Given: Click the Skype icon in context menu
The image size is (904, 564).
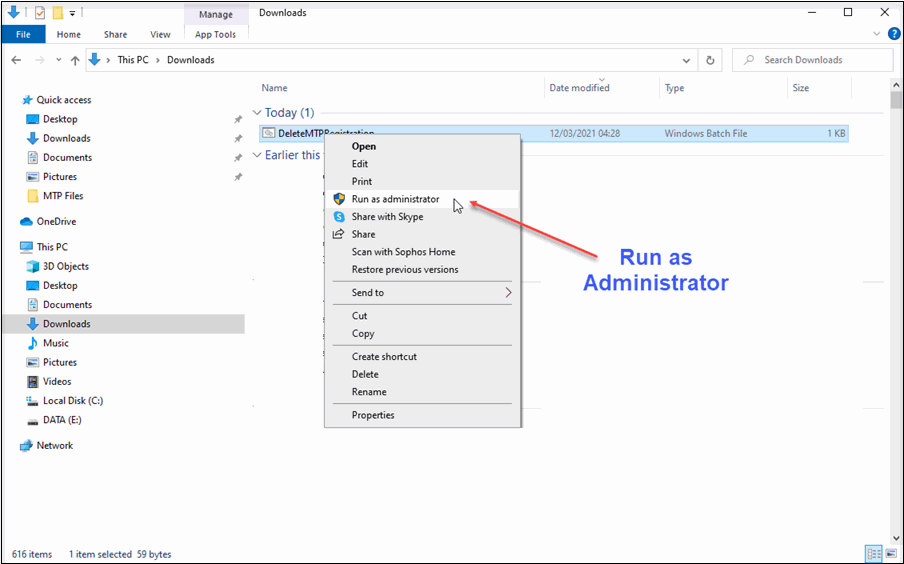Looking at the screenshot, I should [339, 217].
